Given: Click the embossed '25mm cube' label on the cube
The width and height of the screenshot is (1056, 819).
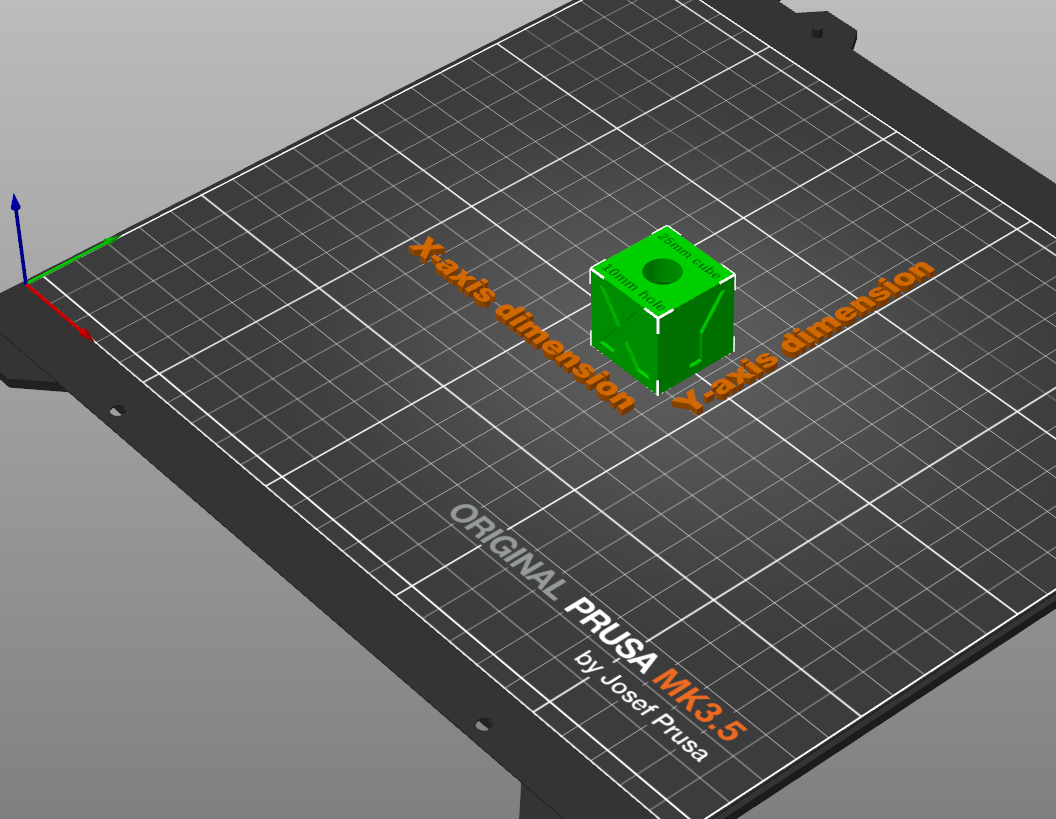Looking at the screenshot, I should pyautogui.click(x=688, y=255).
